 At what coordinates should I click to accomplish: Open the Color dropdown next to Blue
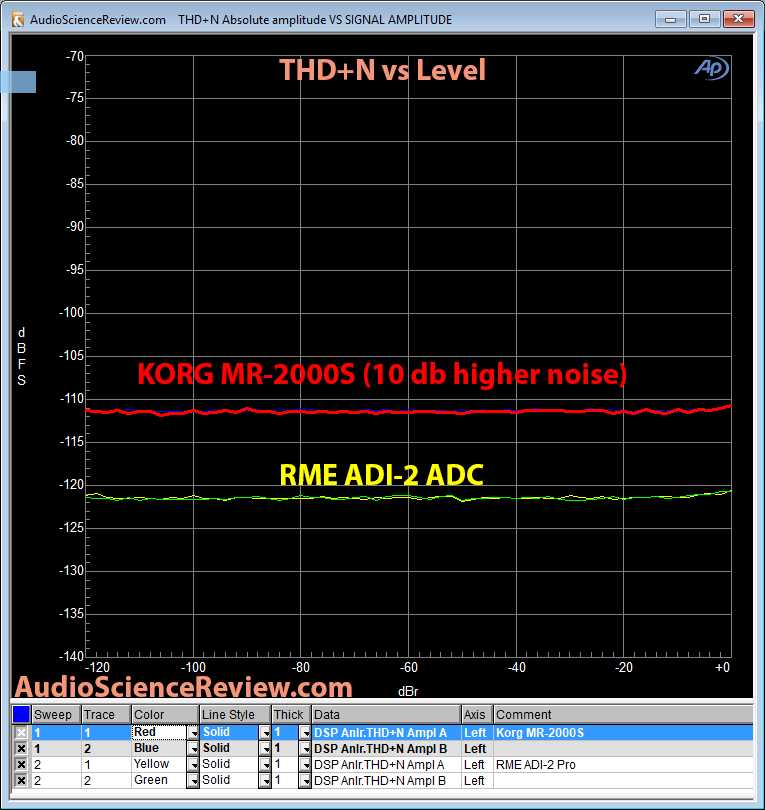193,749
